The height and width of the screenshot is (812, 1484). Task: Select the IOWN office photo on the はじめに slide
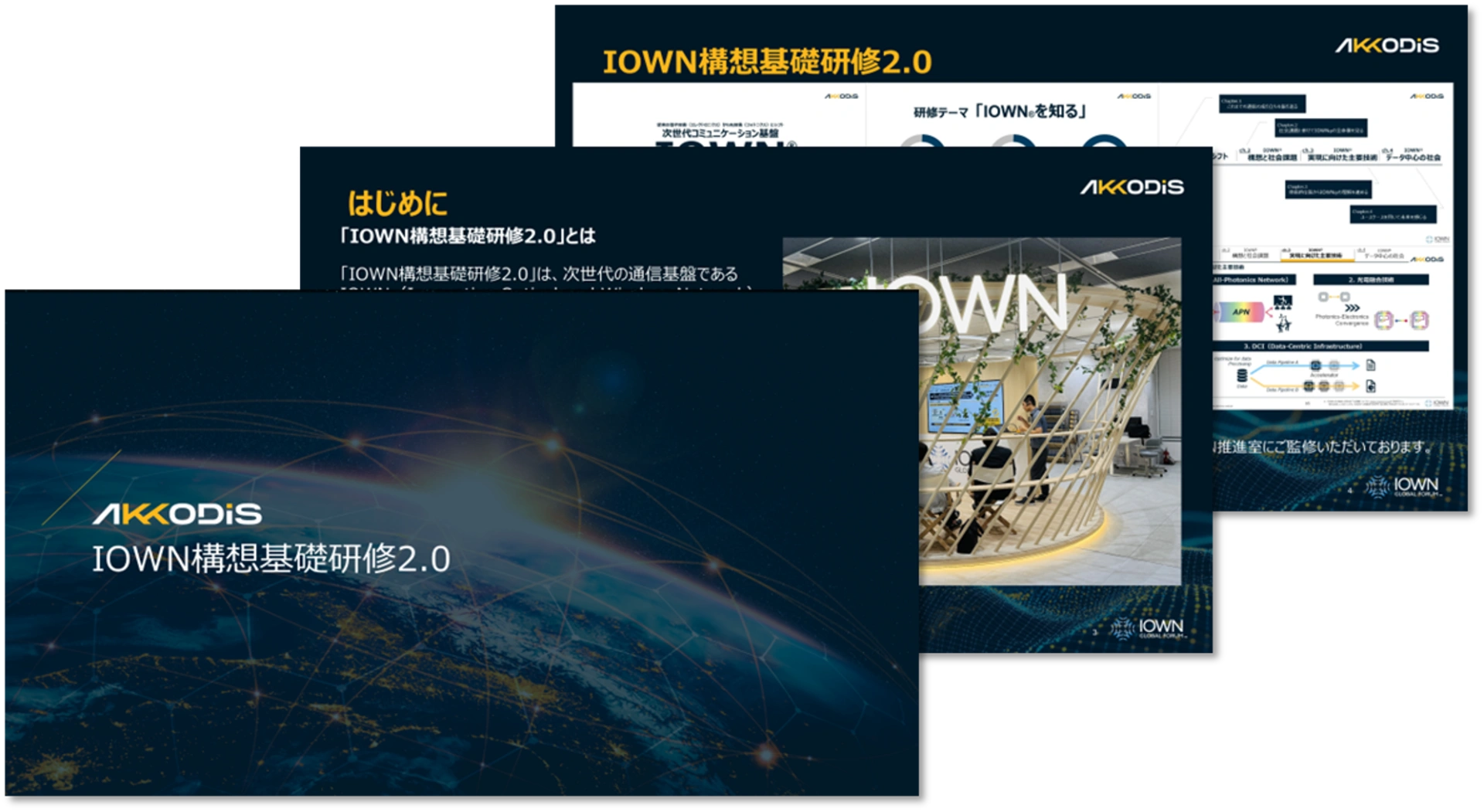click(x=982, y=411)
